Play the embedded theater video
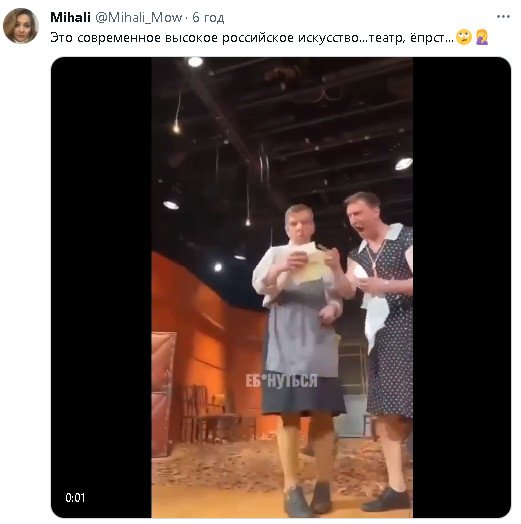This screenshot has height=524, width=521. pos(281,287)
